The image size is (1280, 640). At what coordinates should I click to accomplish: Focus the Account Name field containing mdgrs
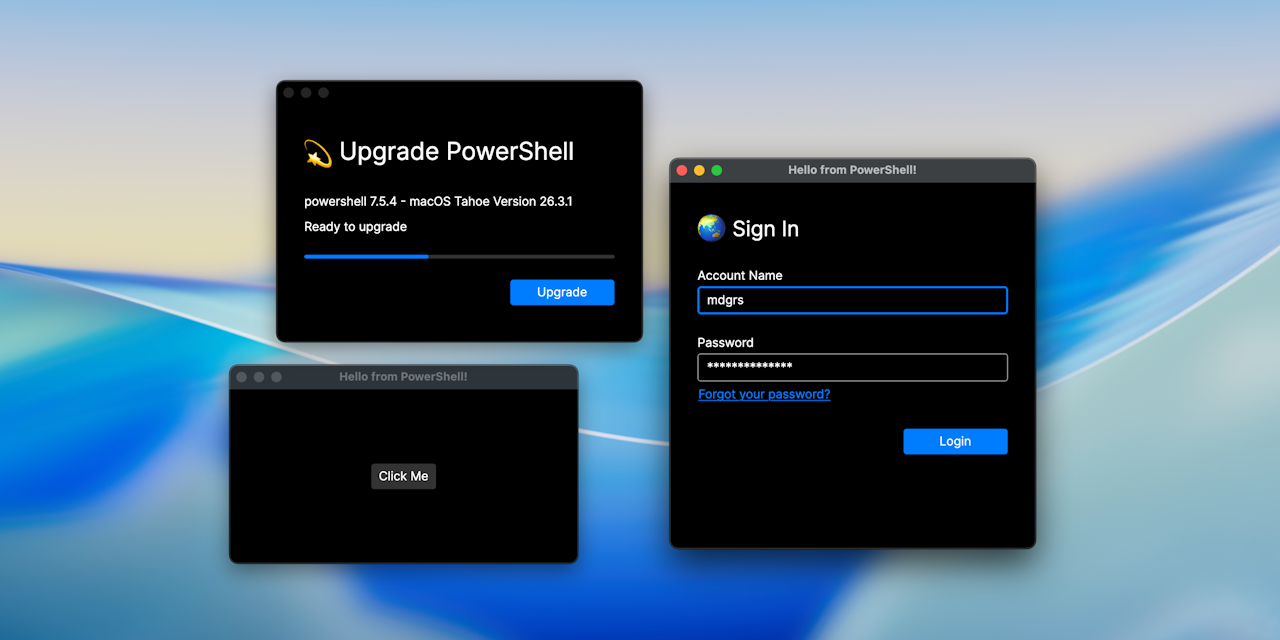coord(852,300)
